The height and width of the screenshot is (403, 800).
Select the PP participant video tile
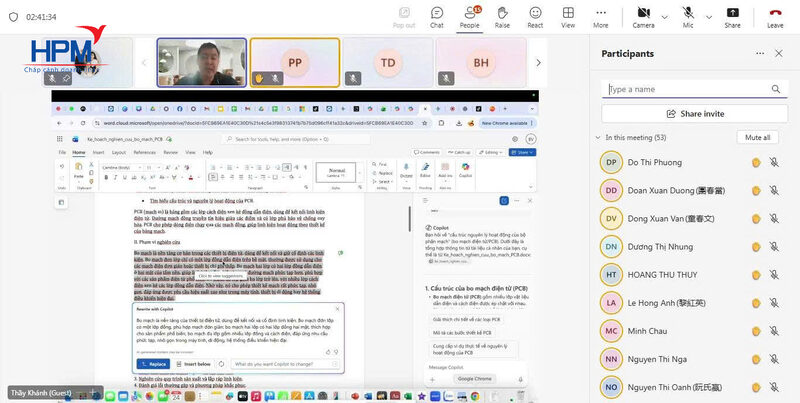click(x=294, y=62)
